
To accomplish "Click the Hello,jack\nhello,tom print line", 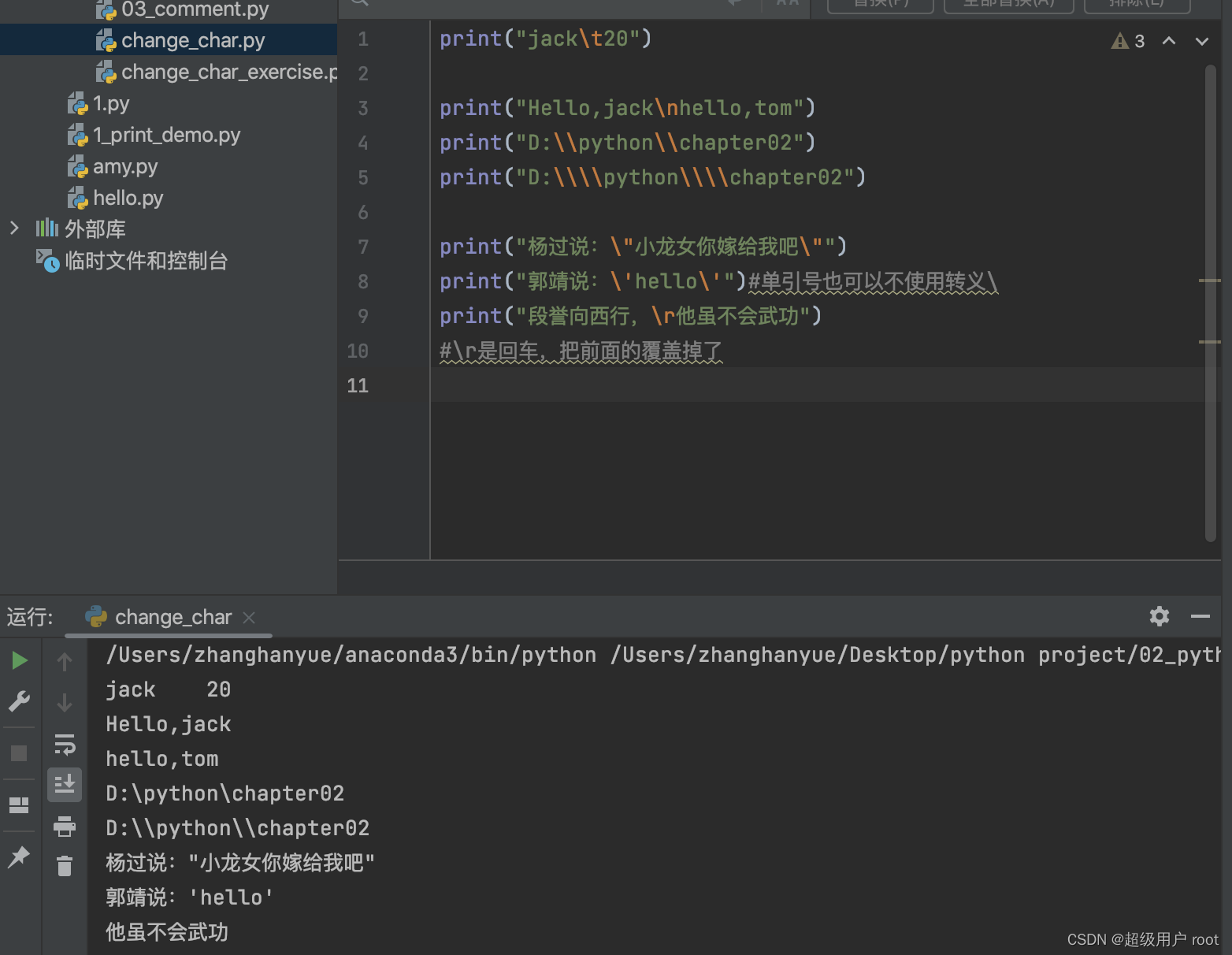I will click(x=627, y=108).
